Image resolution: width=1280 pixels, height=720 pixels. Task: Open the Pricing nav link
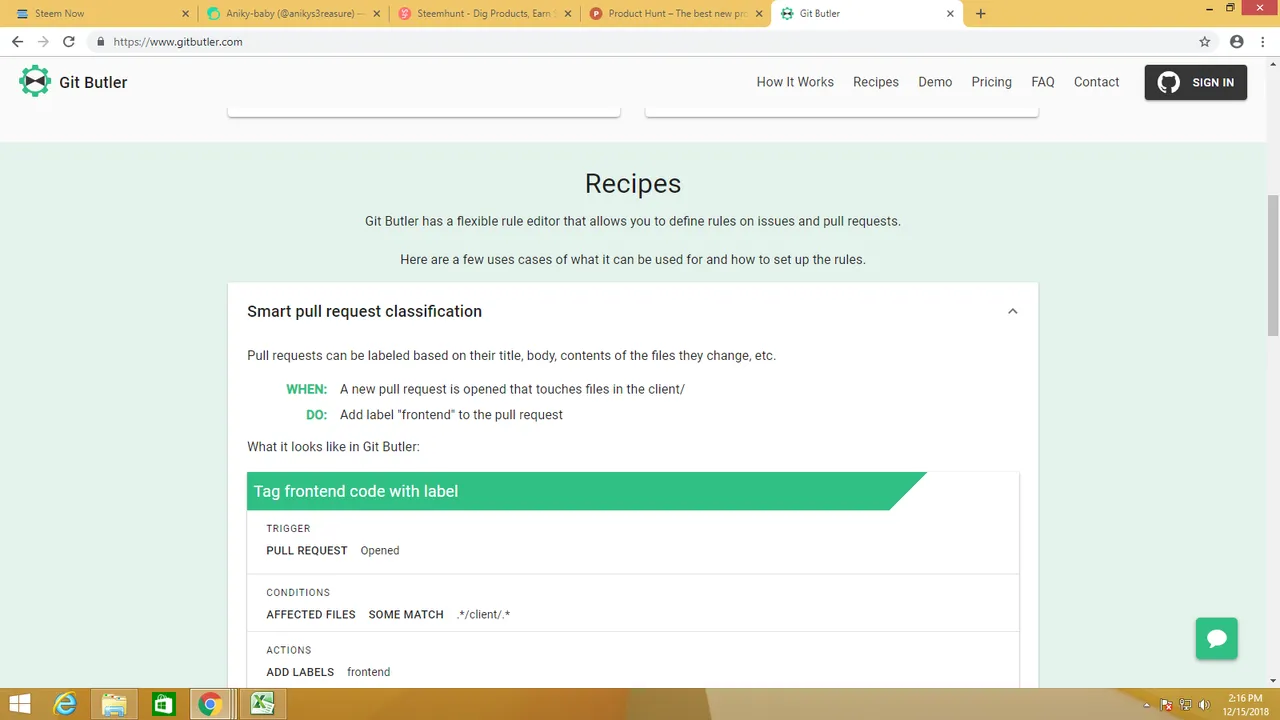(x=991, y=82)
